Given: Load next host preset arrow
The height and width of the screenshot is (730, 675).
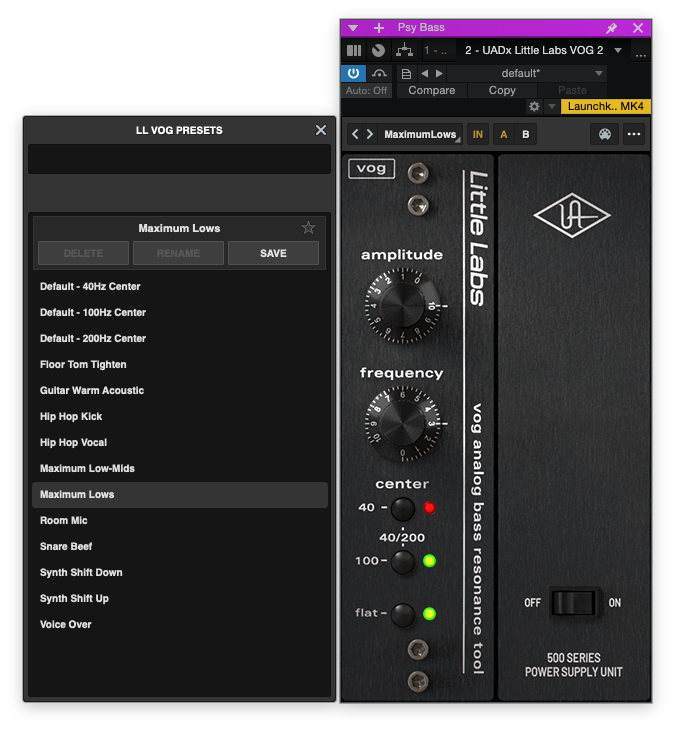Looking at the screenshot, I should point(439,73).
